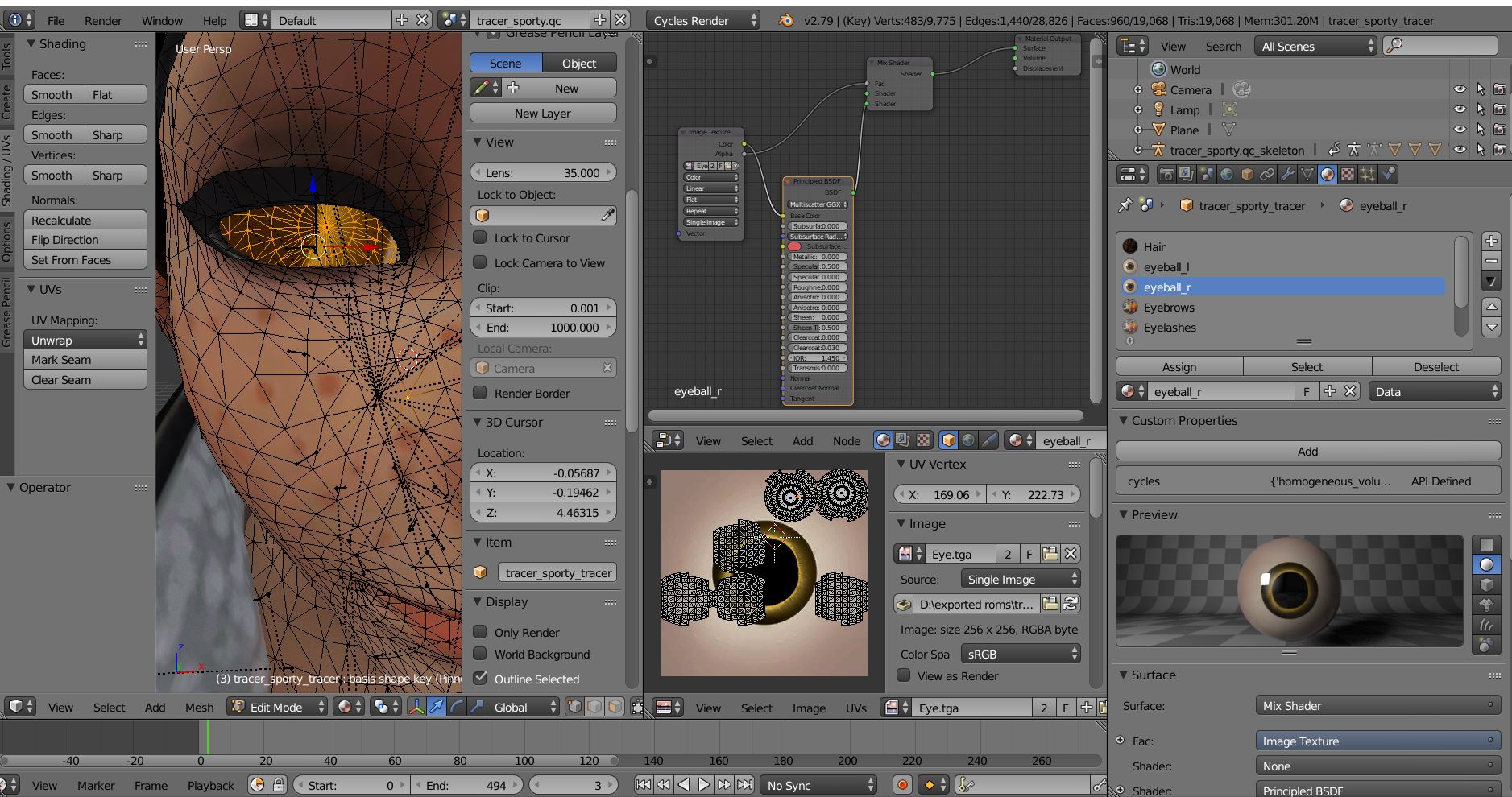Open the All Scenes outliner dropdown

[1315, 46]
